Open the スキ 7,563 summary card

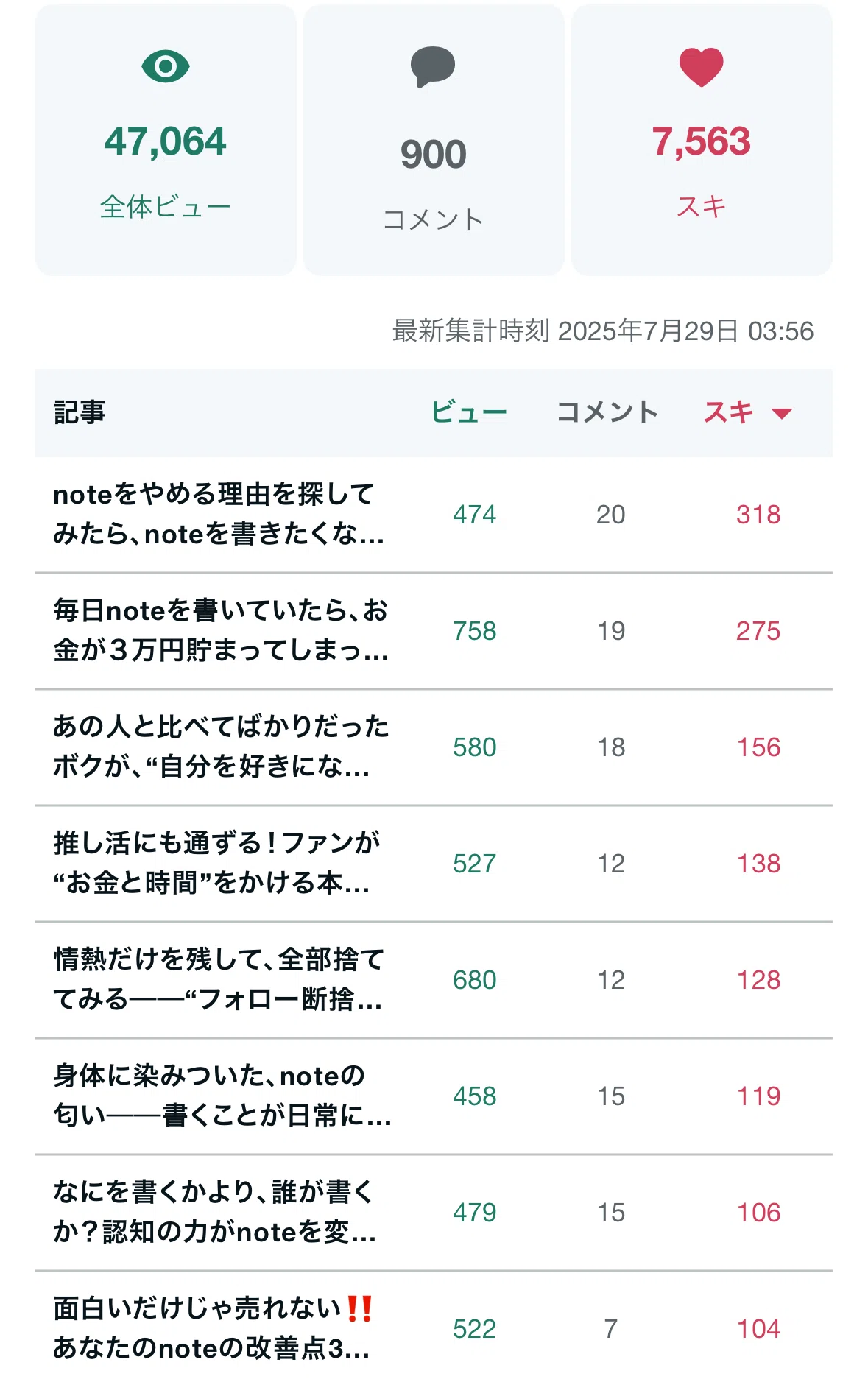(702, 140)
